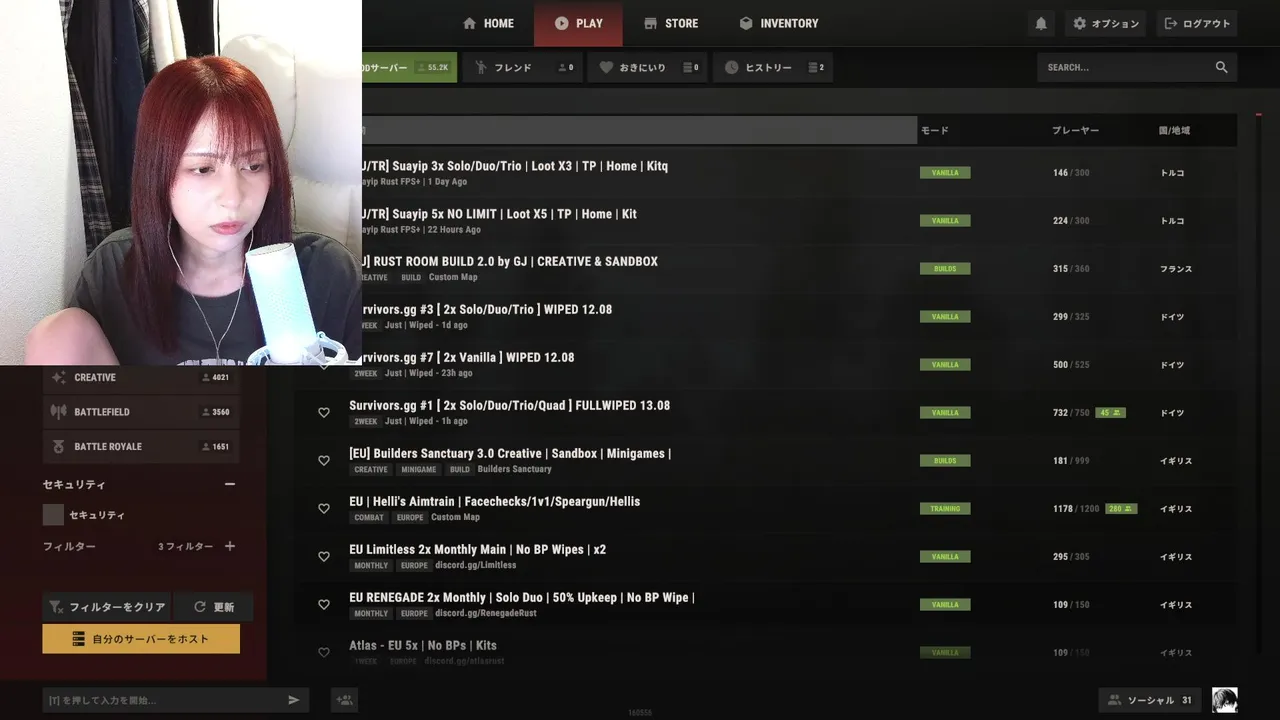Favorite EU Limitless 2x server heart

pos(324,556)
